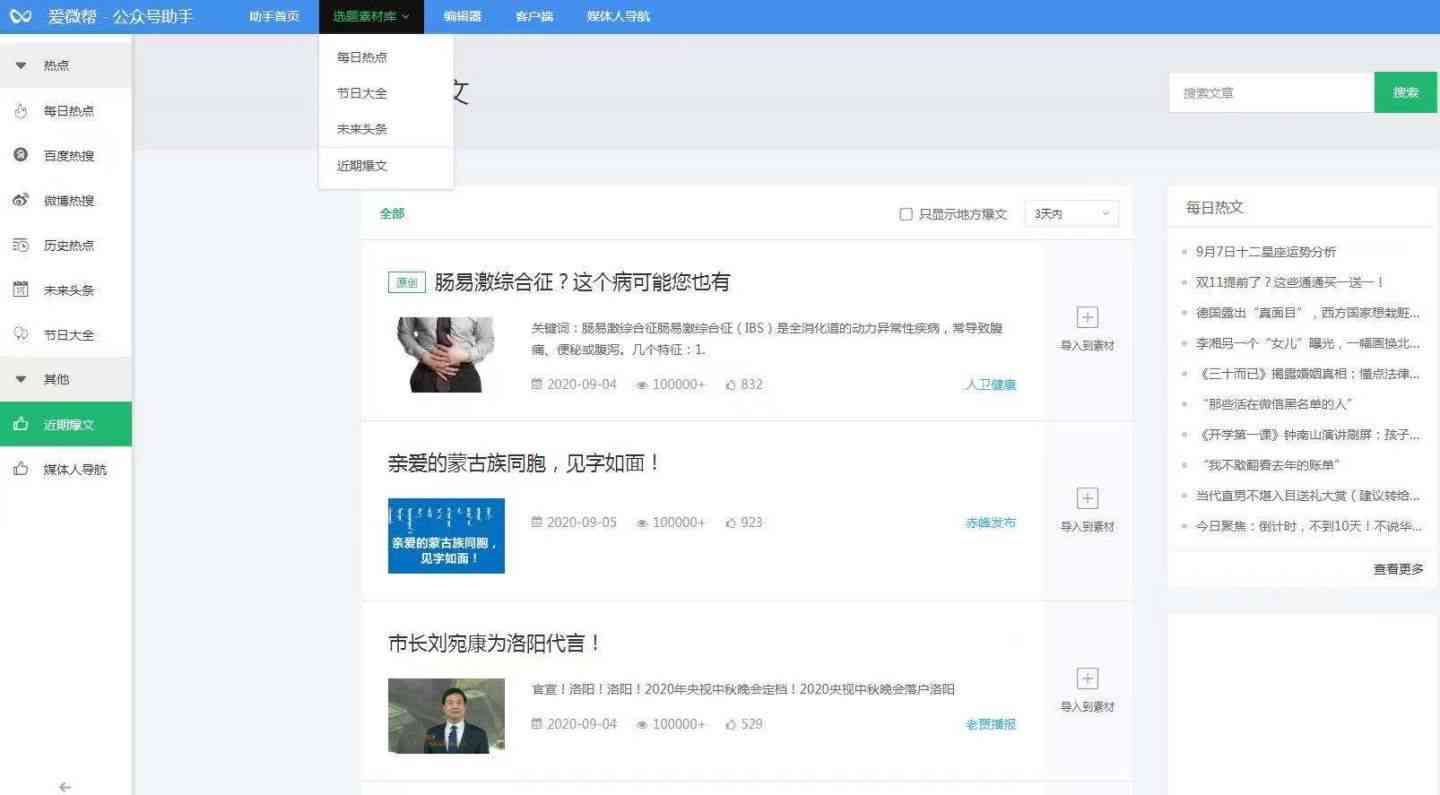
Task: Open 李湘另一个"女儿"曝光 hot article
Action: [1308, 343]
